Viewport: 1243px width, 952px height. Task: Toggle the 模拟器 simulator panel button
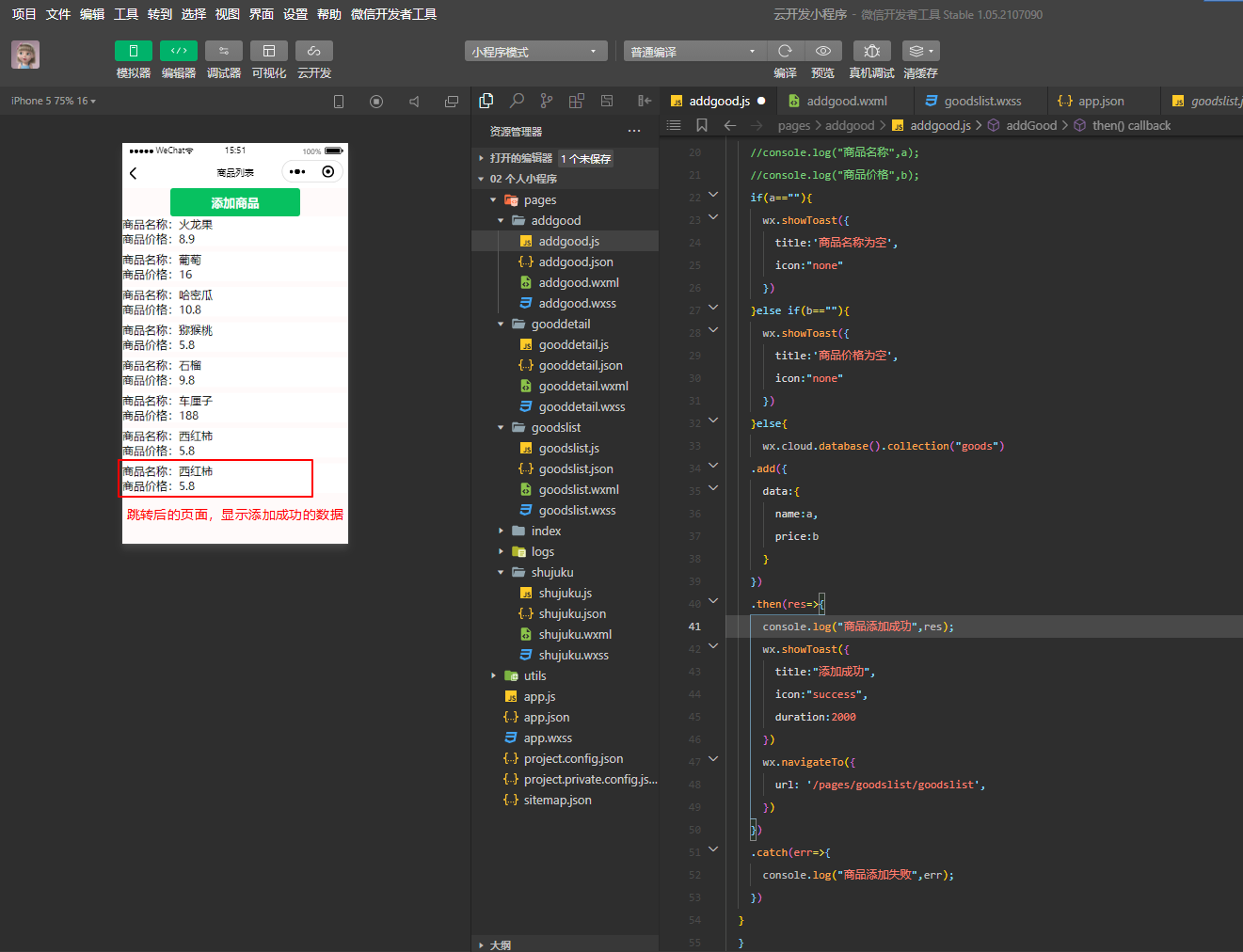point(133,51)
